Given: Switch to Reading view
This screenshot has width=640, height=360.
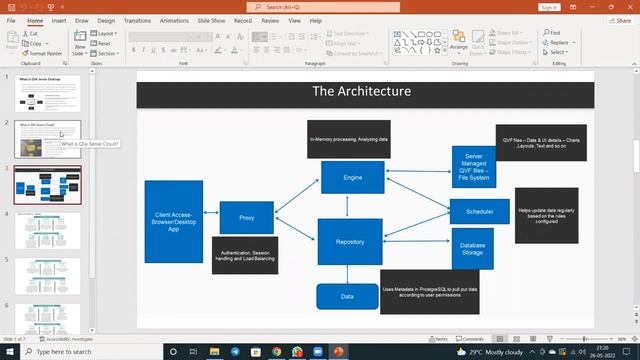Looking at the screenshot, I should click(x=533, y=339).
